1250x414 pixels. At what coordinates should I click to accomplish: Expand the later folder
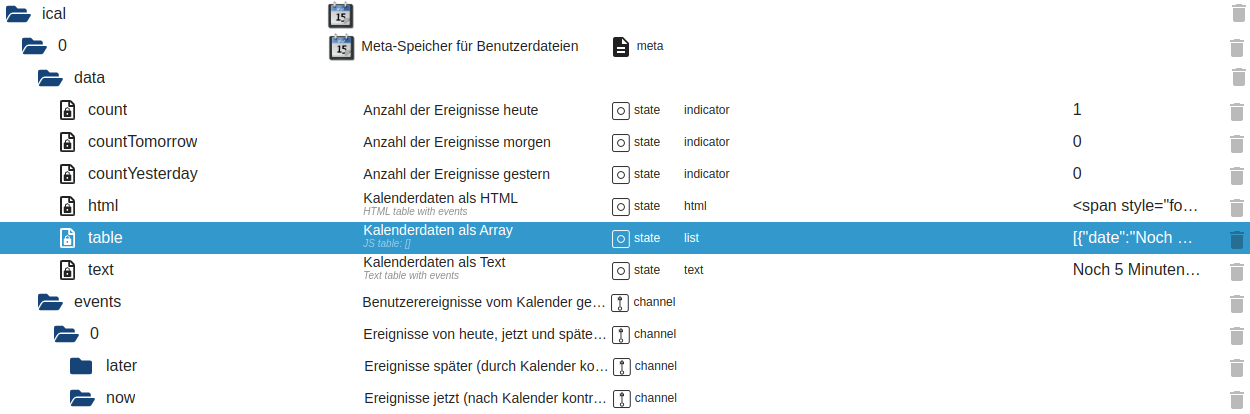tap(82, 366)
